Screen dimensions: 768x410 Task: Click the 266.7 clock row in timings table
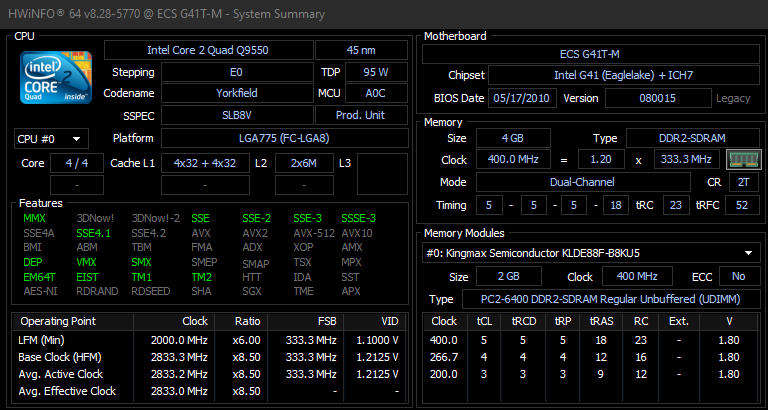coord(591,357)
